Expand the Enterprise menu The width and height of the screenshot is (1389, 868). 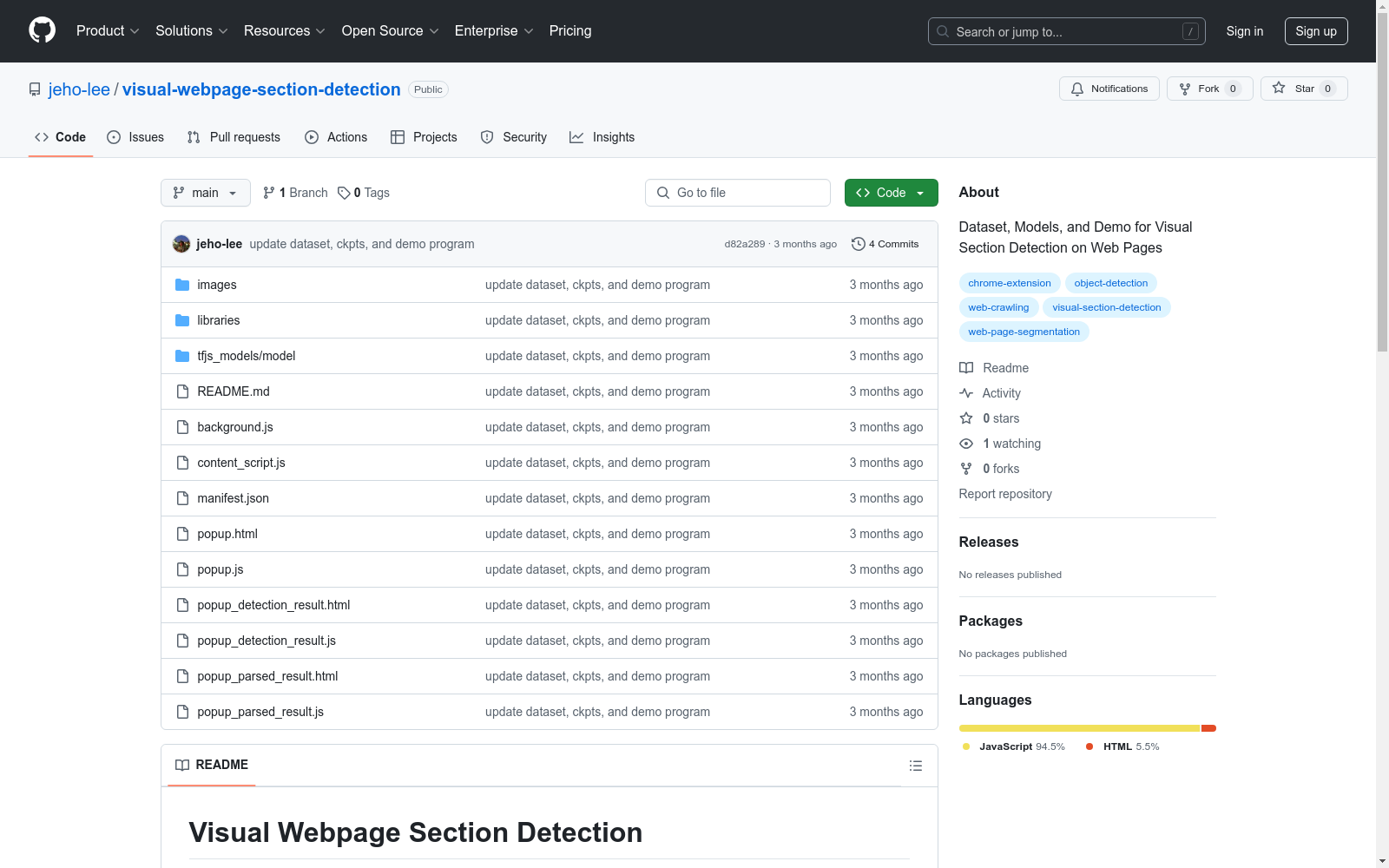(x=494, y=31)
